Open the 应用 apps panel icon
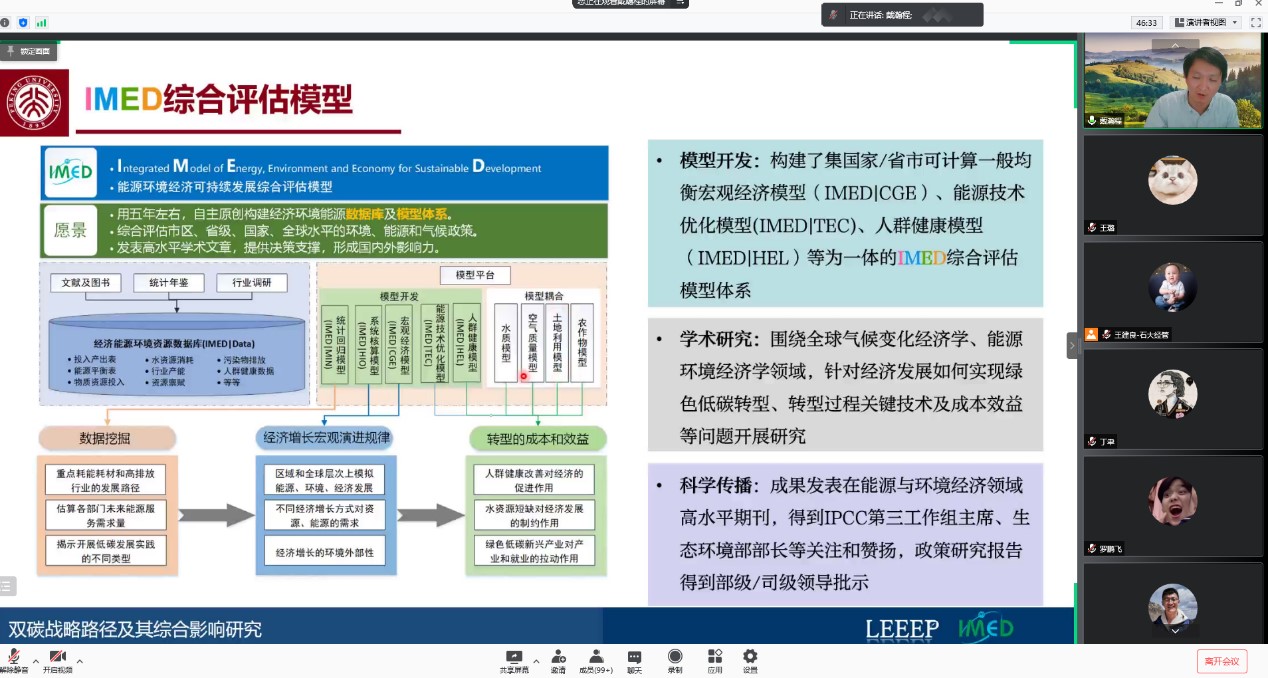Image resolution: width=1268 pixels, height=678 pixels. point(715,656)
